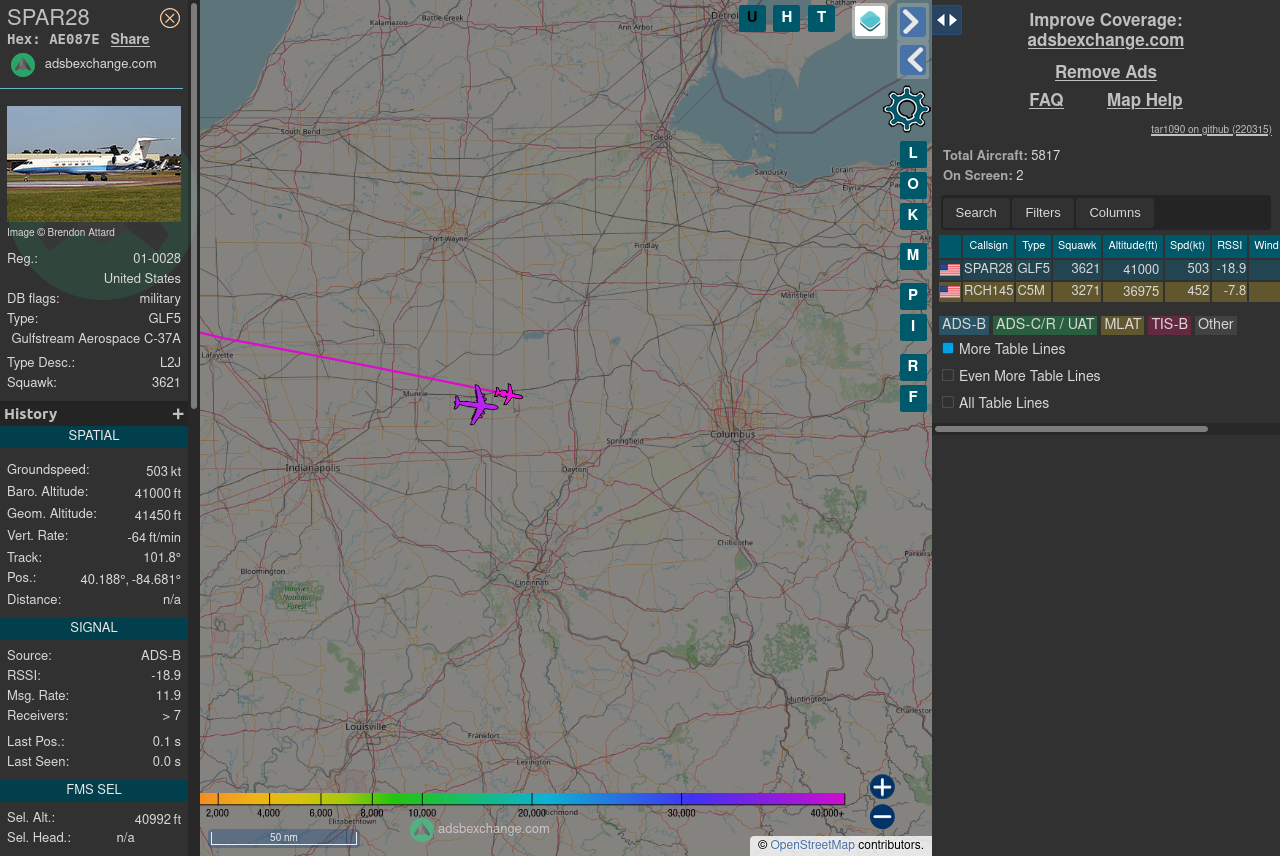
Task: Click the L map toggle button
Action: point(913,154)
